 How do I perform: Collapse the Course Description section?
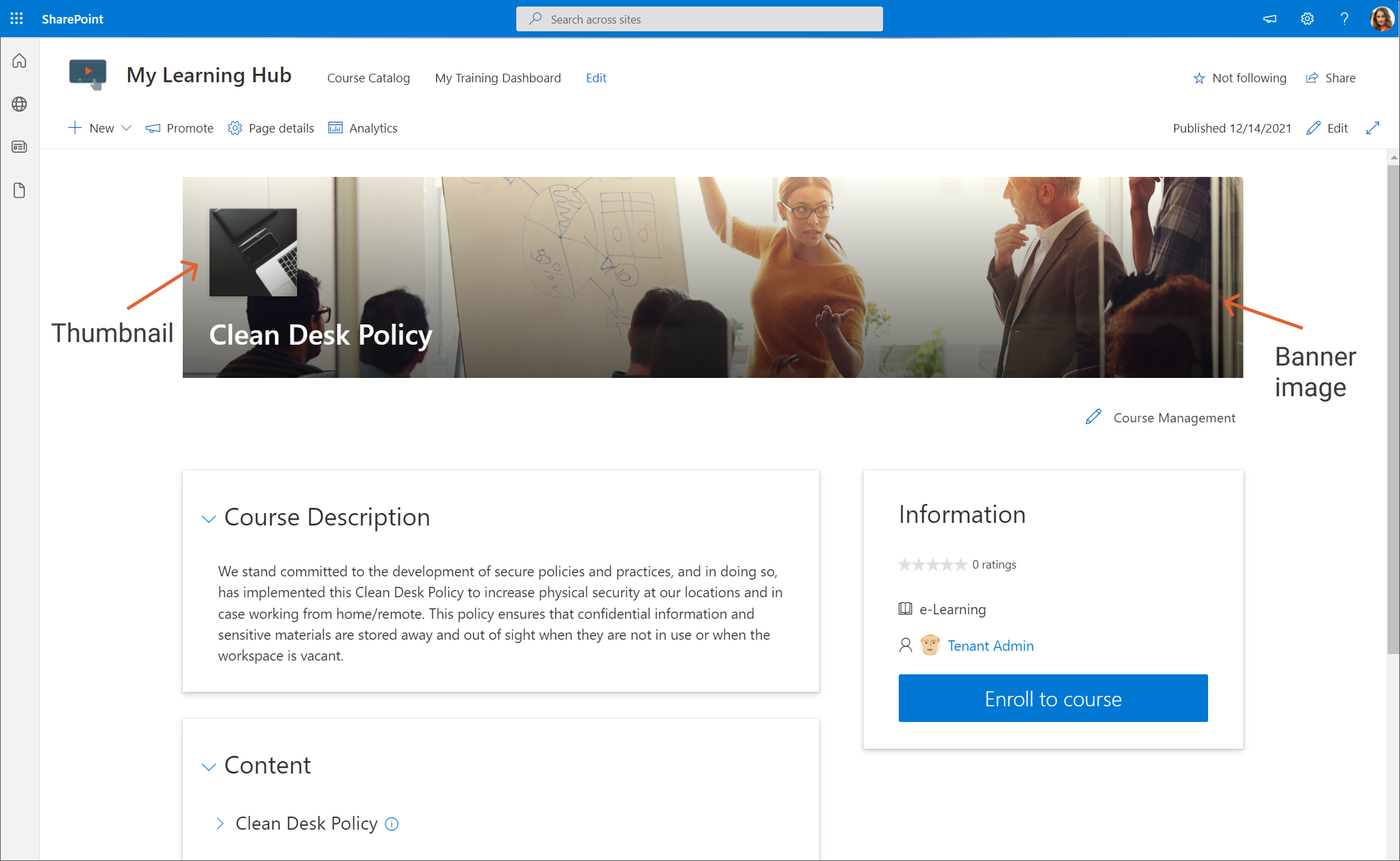coord(209,519)
